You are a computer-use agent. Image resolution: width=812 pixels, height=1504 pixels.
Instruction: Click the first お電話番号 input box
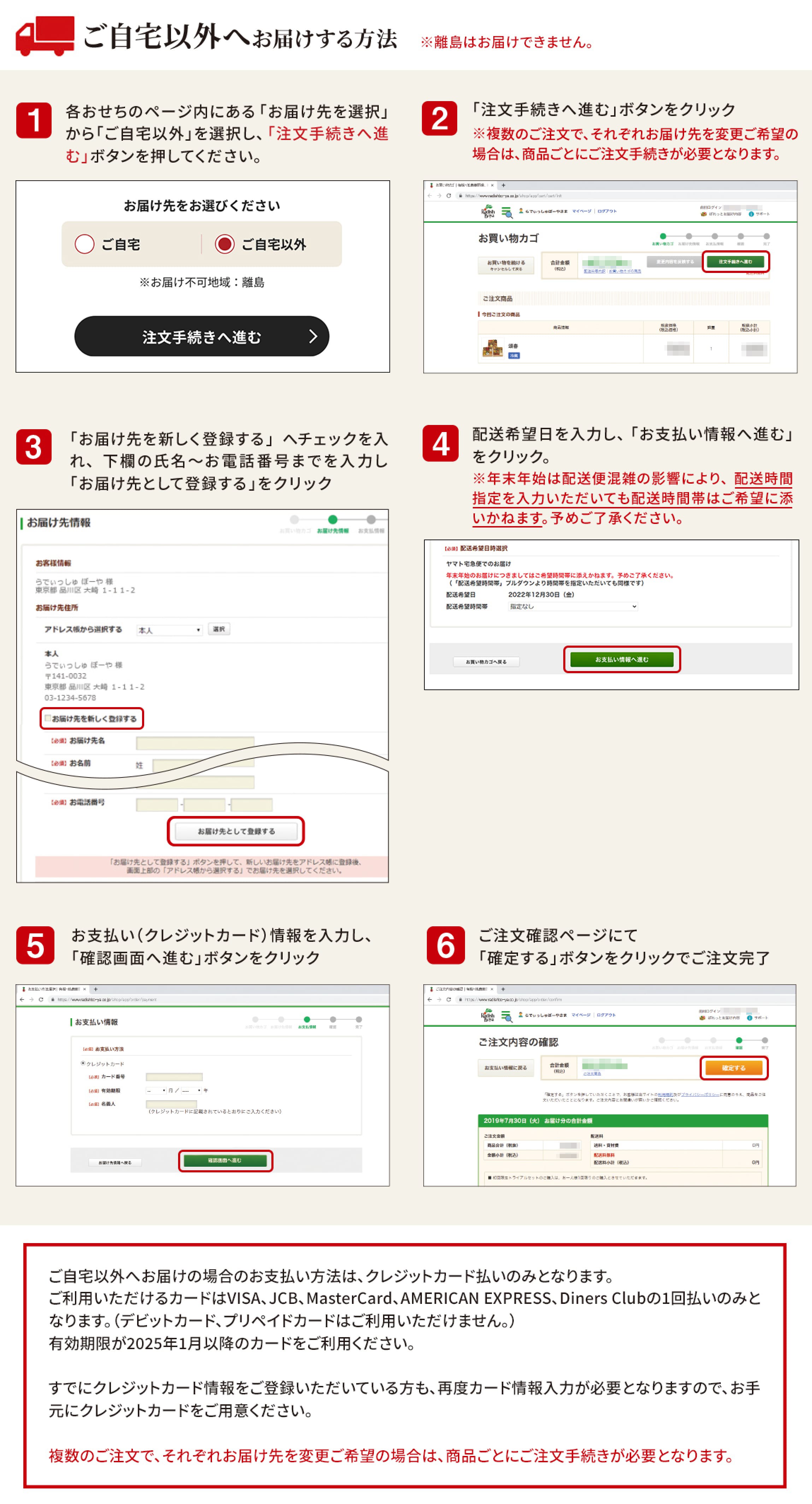coord(157,805)
